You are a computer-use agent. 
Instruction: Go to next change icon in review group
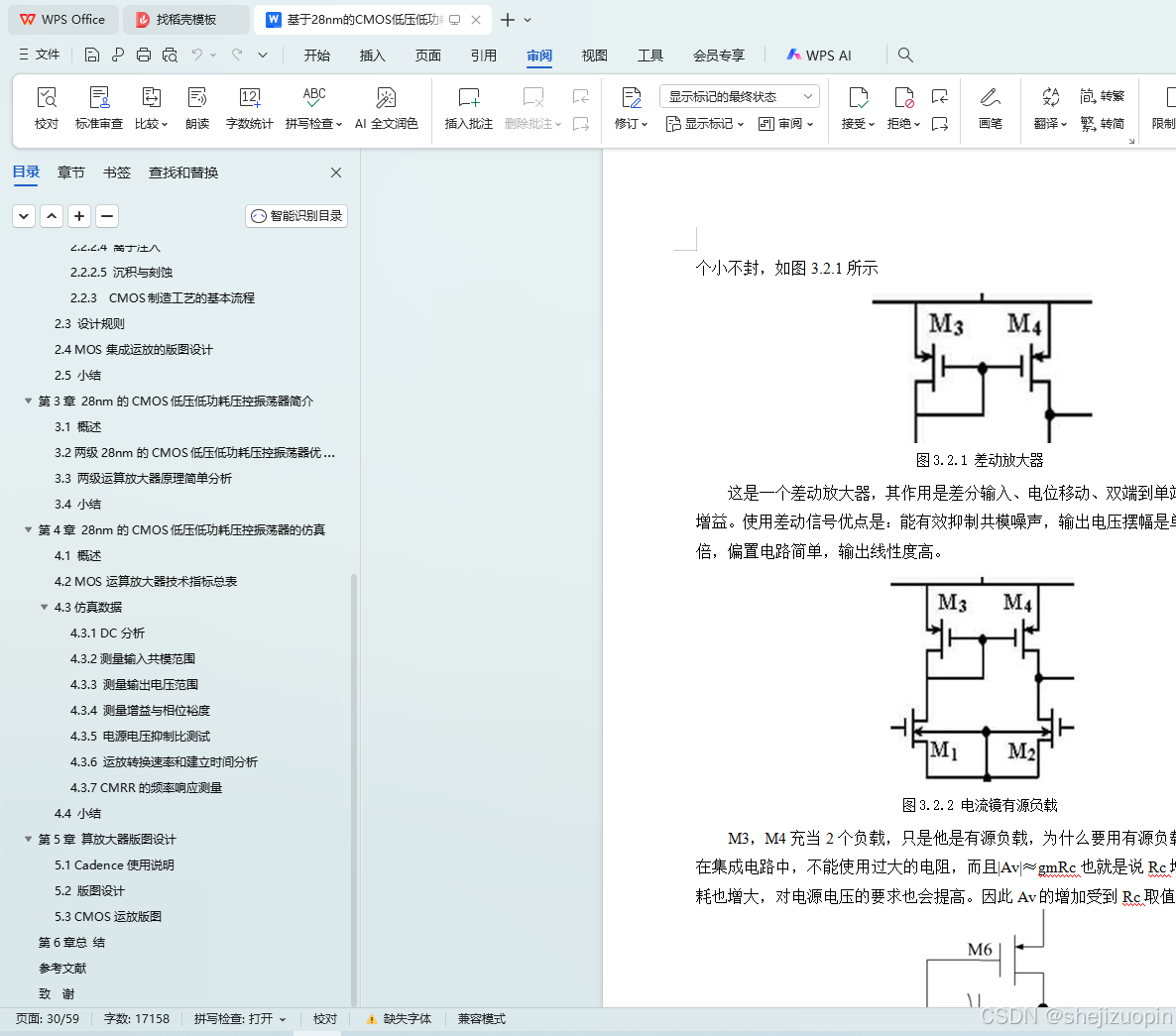(940, 124)
